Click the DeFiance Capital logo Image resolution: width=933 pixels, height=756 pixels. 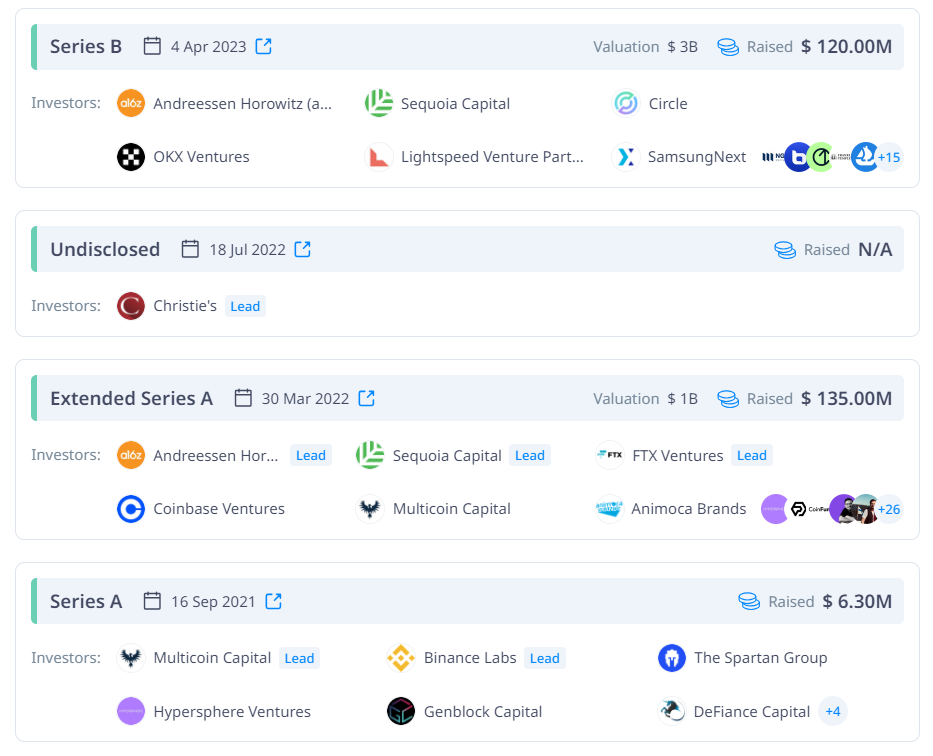tap(672, 711)
